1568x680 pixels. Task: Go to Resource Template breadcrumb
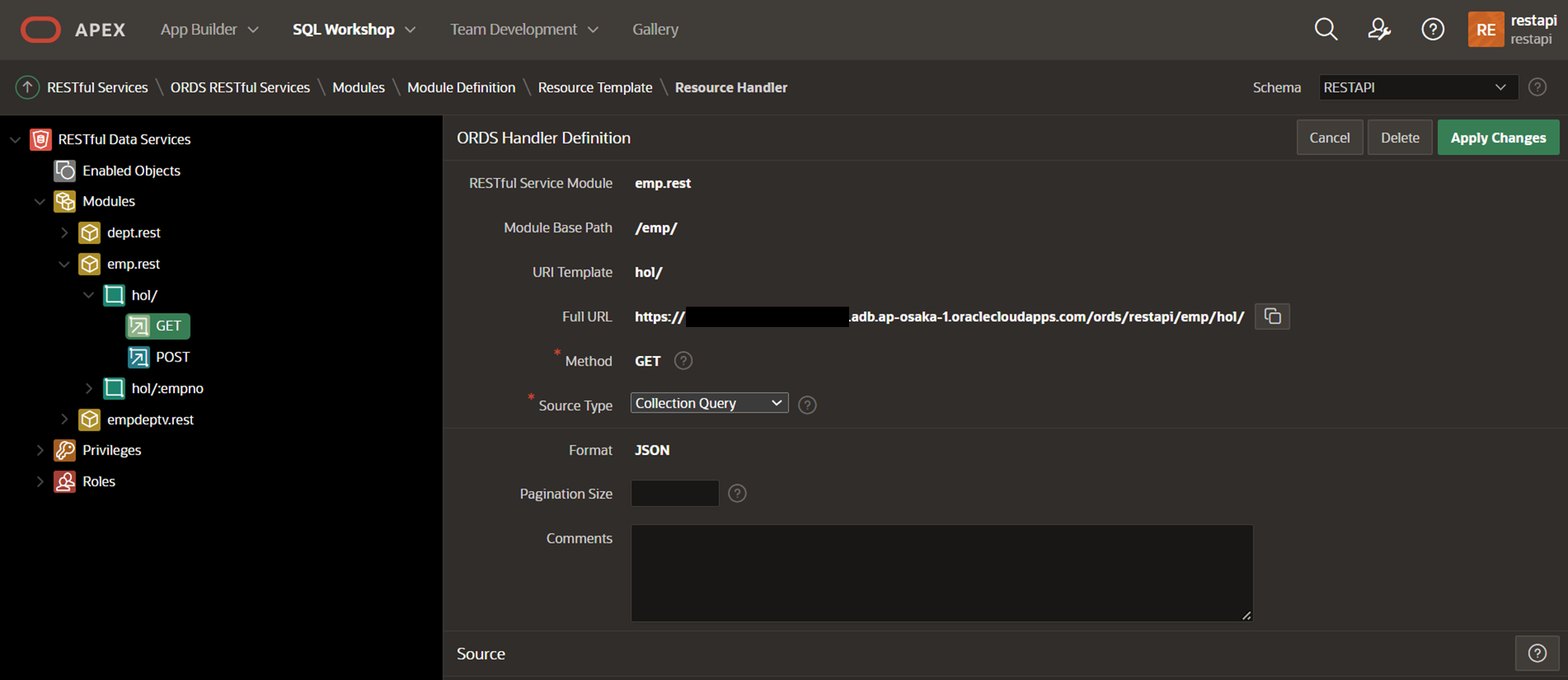pyautogui.click(x=595, y=87)
